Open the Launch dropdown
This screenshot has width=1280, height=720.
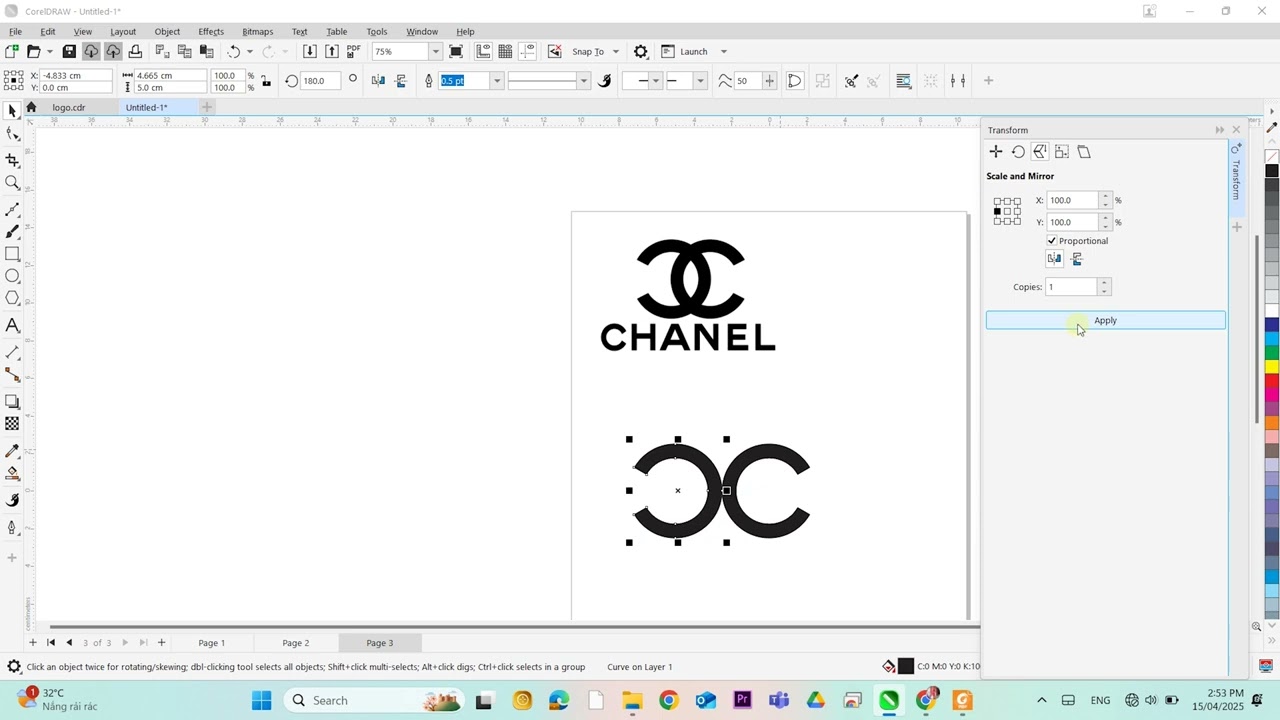(723, 51)
